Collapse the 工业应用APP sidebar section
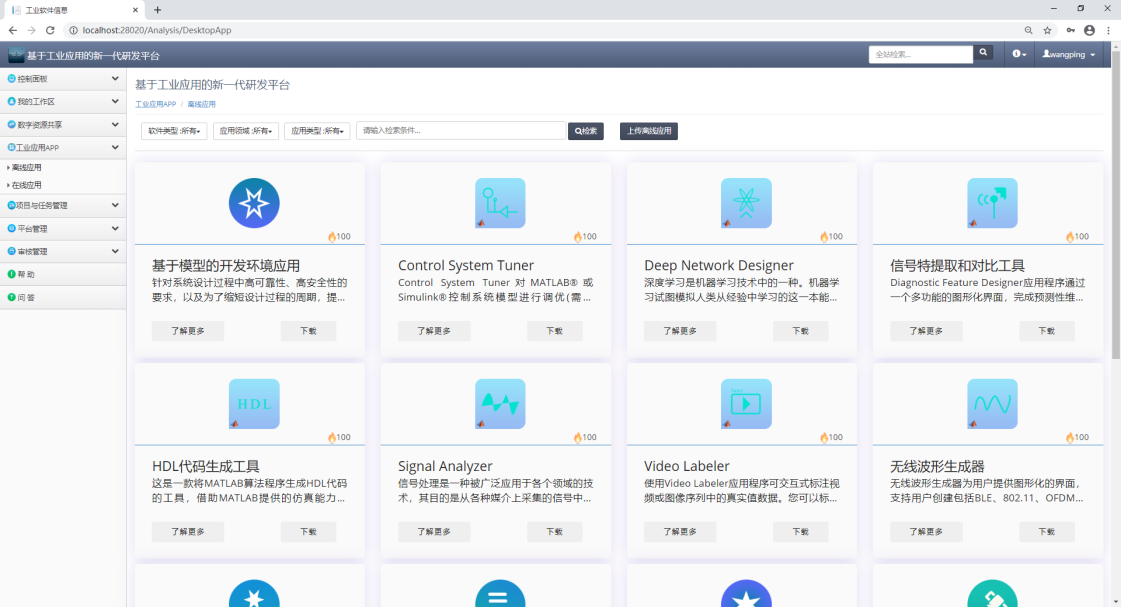The image size is (1121, 607). point(63,147)
